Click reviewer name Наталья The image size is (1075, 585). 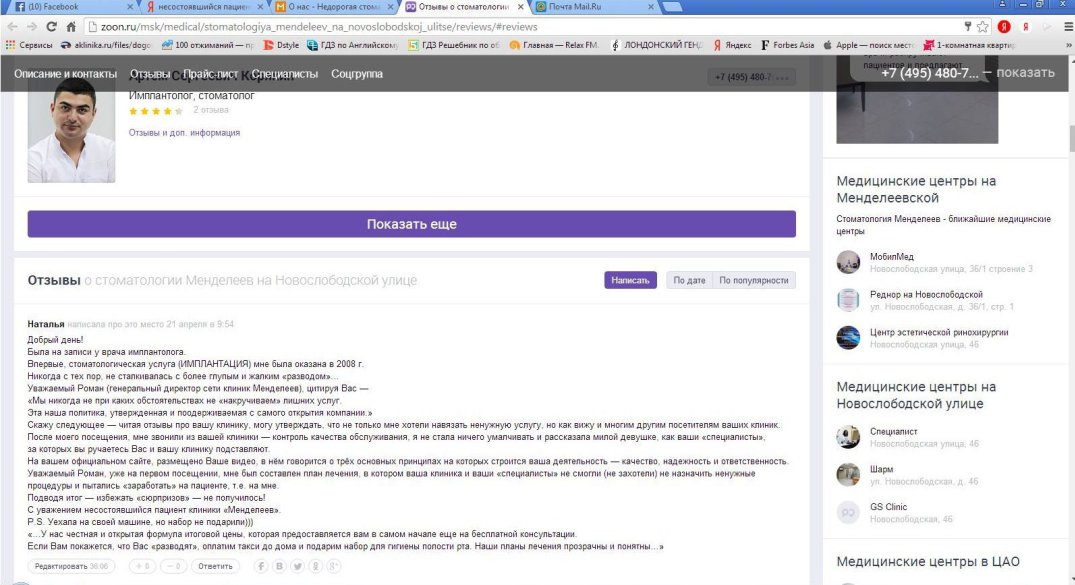point(46,324)
